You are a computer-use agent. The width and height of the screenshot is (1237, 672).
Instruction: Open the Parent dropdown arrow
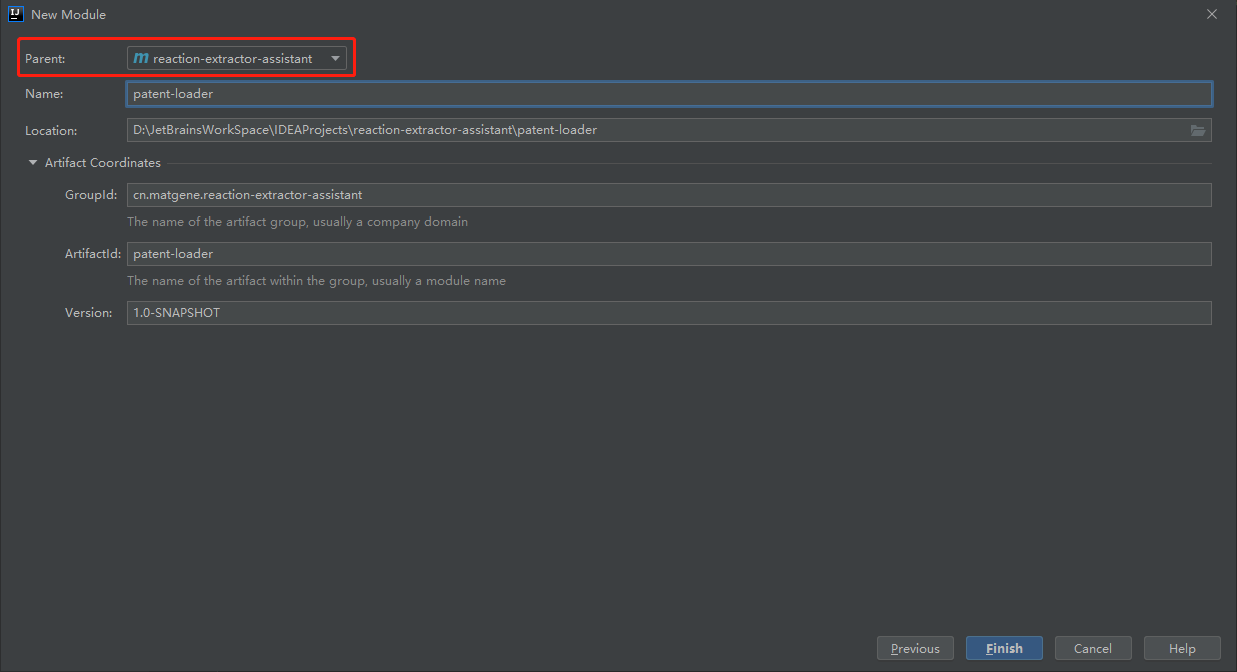335,59
